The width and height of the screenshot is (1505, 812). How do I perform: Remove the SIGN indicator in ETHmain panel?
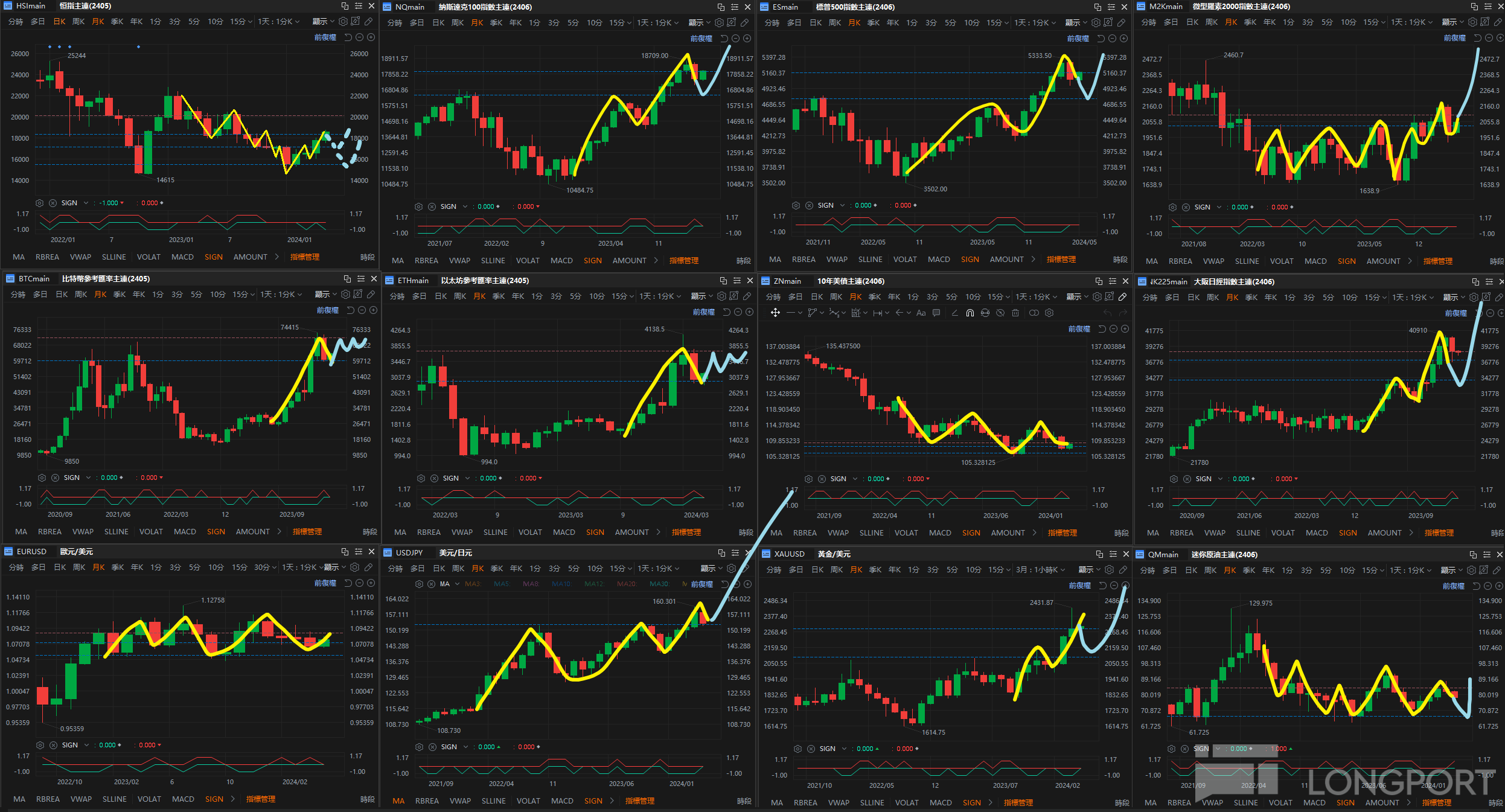[434, 478]
